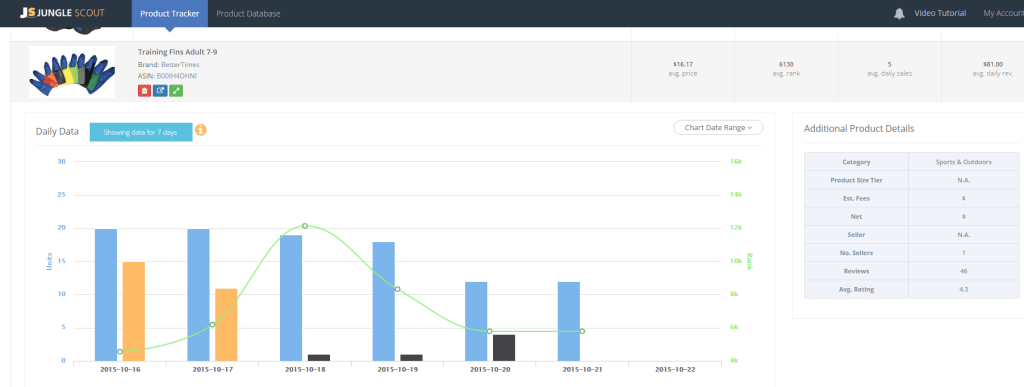Click the rank line peak point on 2015-10-18

(305, 226)
